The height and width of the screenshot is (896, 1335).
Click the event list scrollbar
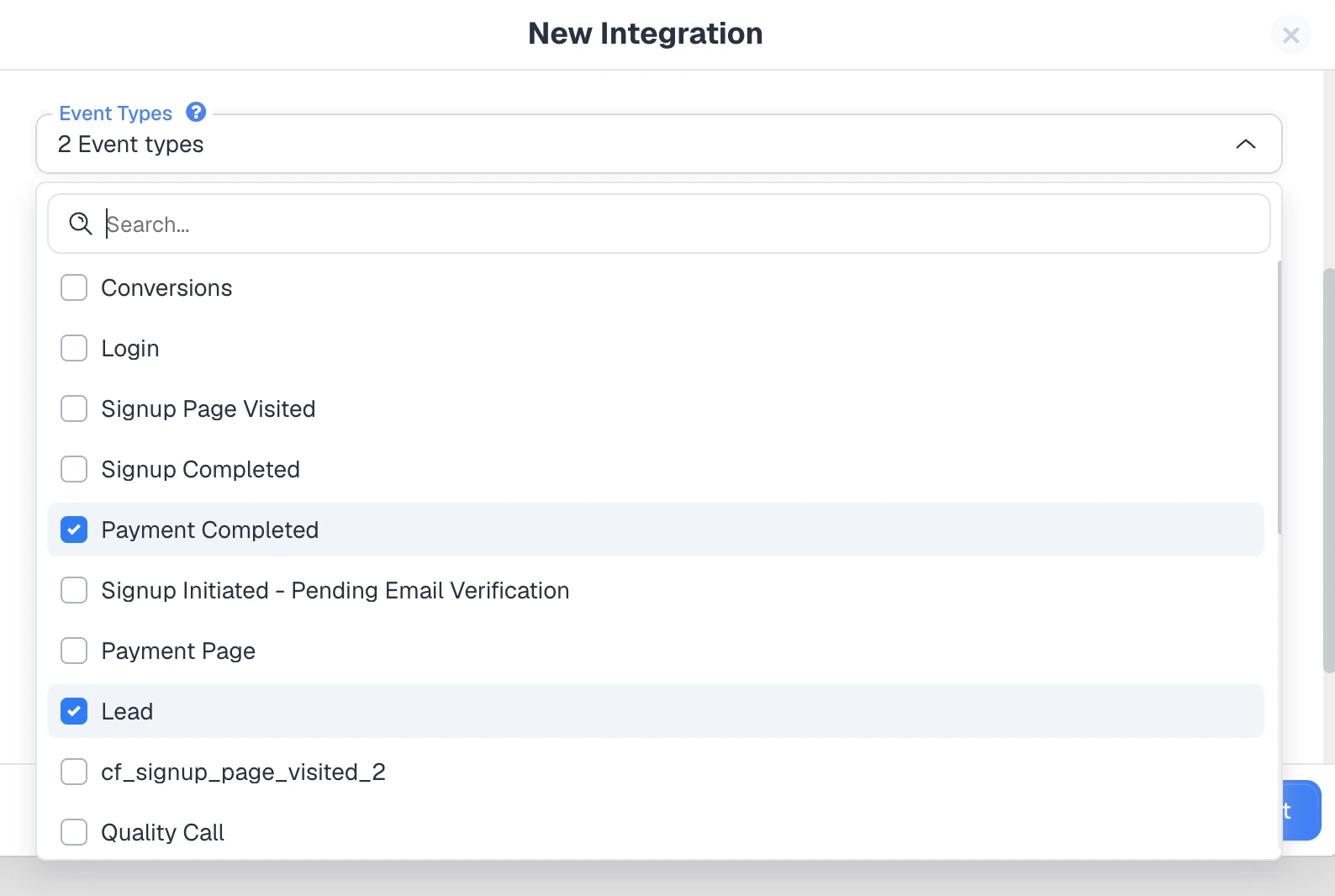click(x=1279, y=397)
